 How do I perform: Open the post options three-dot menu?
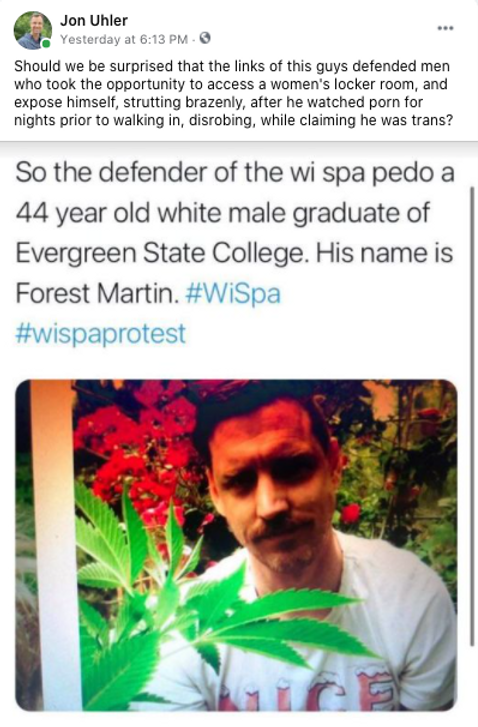[x=445, y=28]
